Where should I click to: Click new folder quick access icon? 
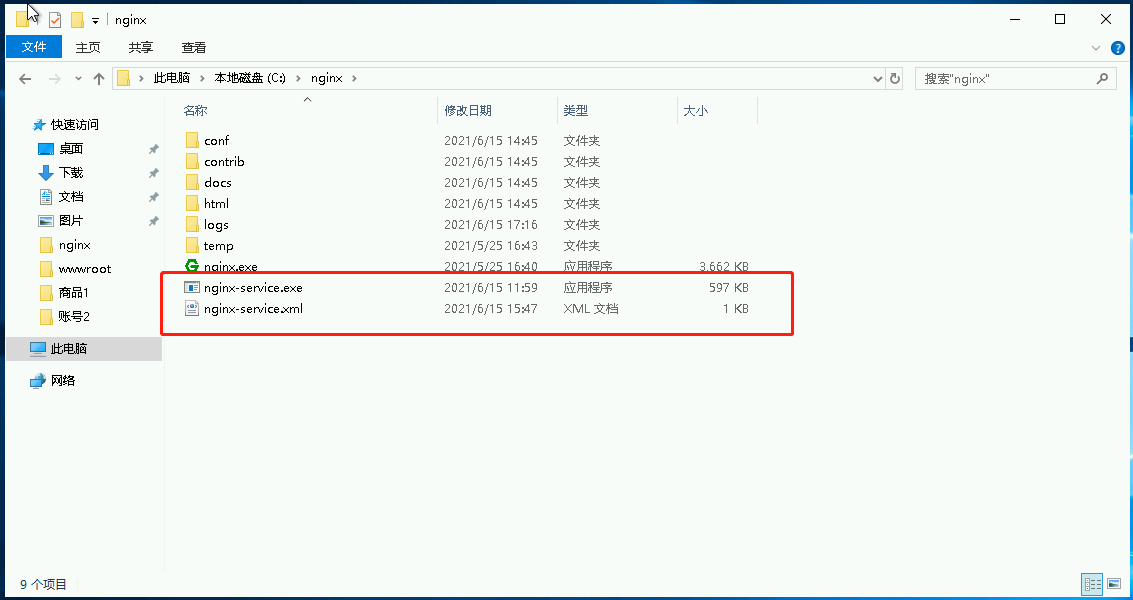[x=77, y=20]
